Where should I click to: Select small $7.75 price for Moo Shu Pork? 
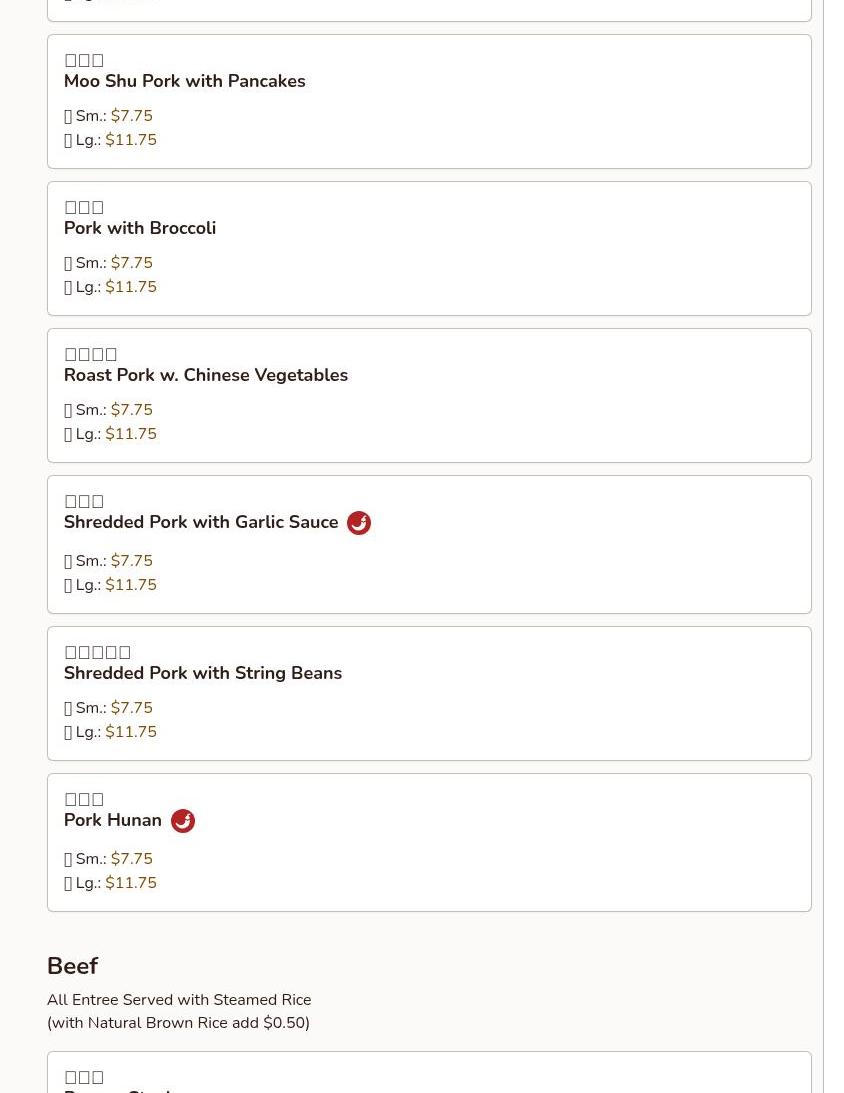click(108, 116)
